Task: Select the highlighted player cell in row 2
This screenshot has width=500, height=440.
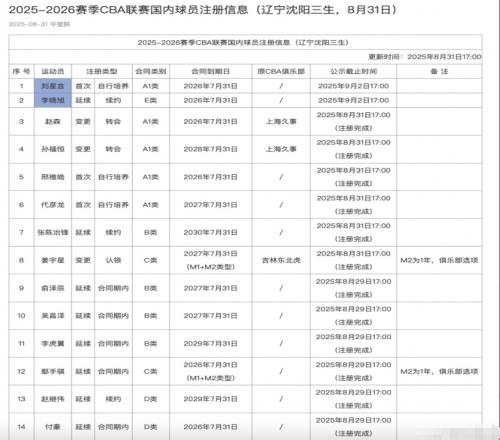Action: click(x=53, y=100)
